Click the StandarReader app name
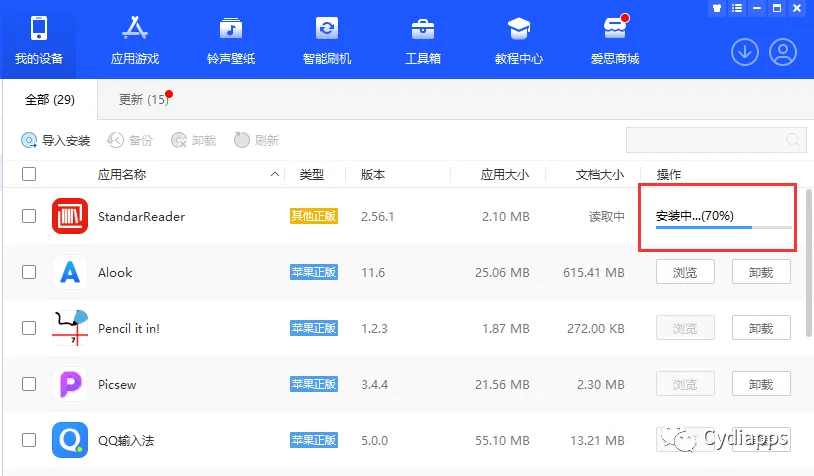Image resolution: width=814 pixels, height=476 pixels. [141, 216]
